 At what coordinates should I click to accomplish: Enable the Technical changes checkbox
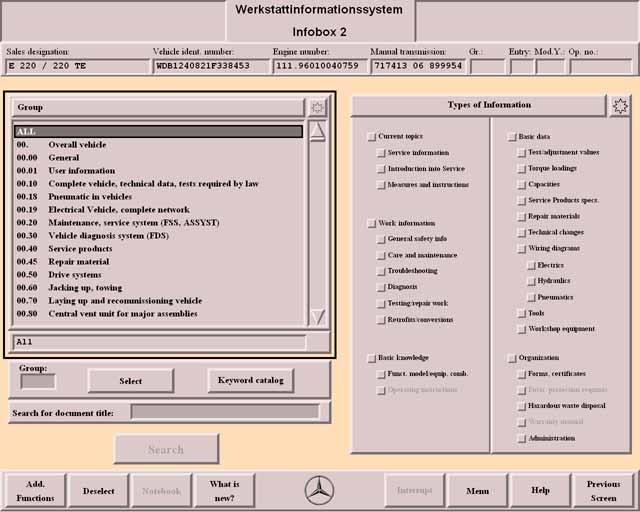521,233
